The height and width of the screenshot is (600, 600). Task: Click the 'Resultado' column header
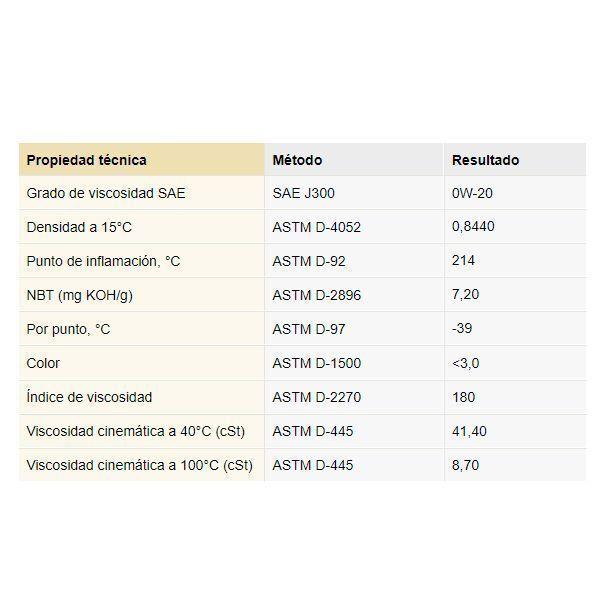tap(515, 160)
